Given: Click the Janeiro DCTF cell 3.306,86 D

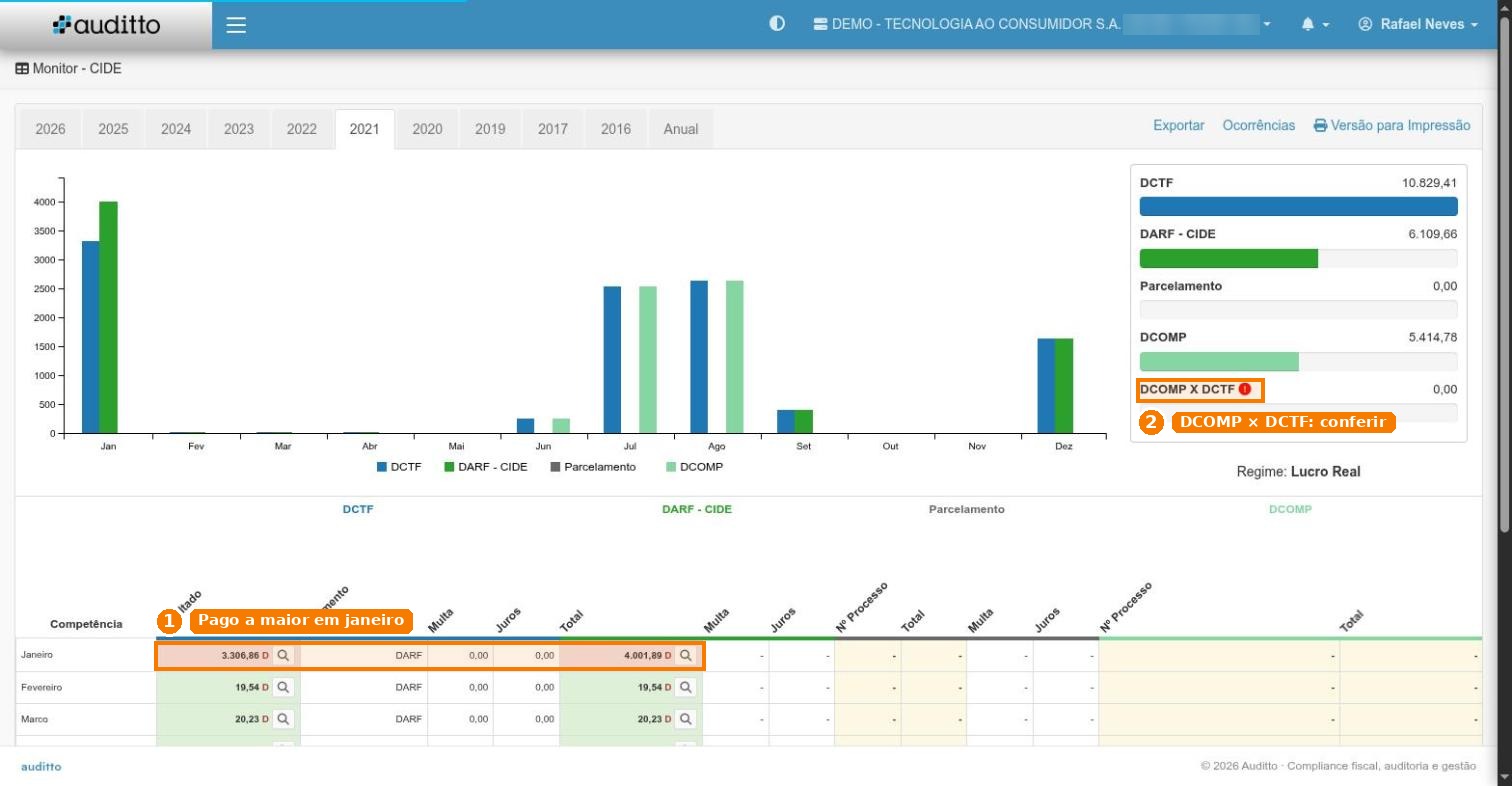Looking at the screenshot, I should click(x=228, y=656).
